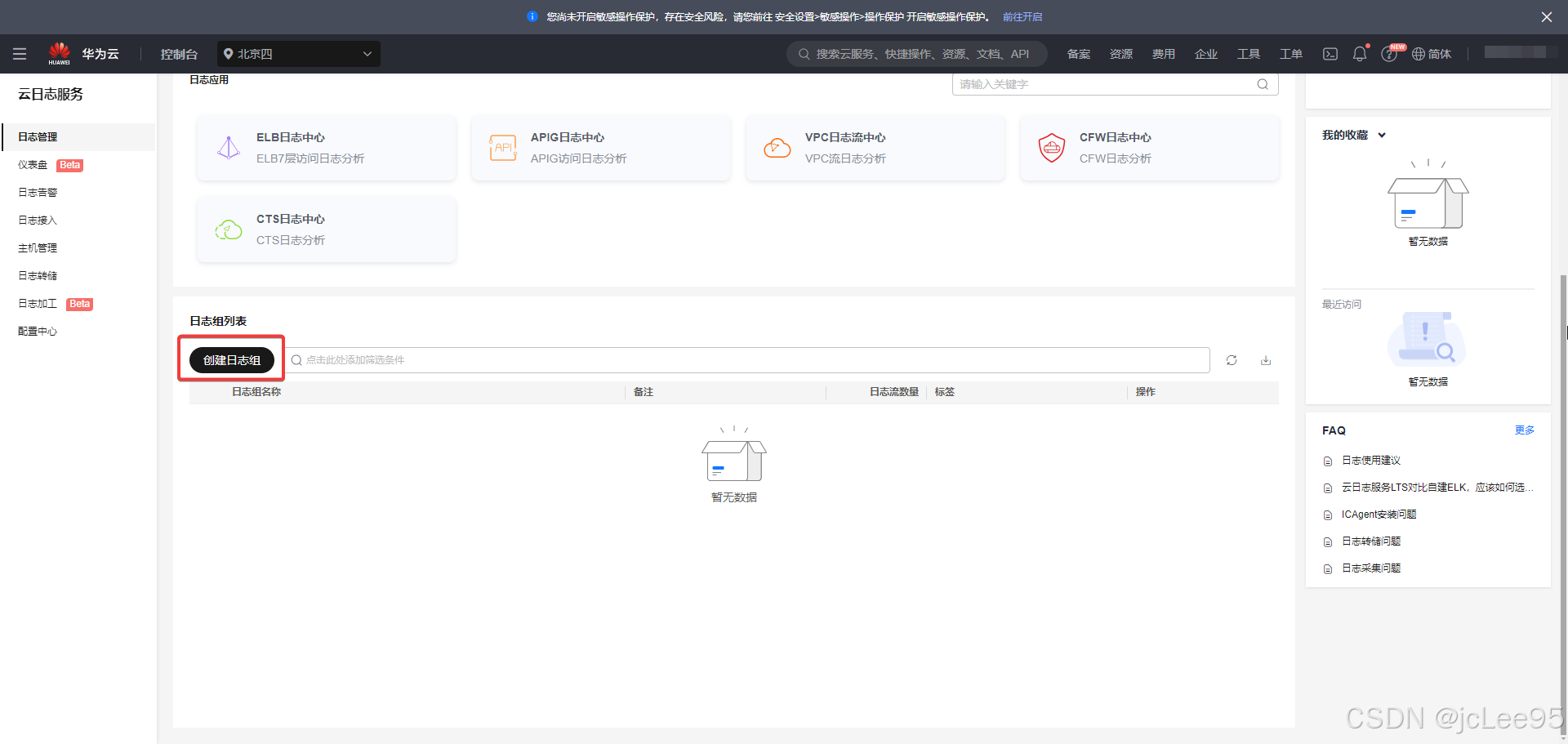Open the CFW日志中心 card

click(1150, 148)
